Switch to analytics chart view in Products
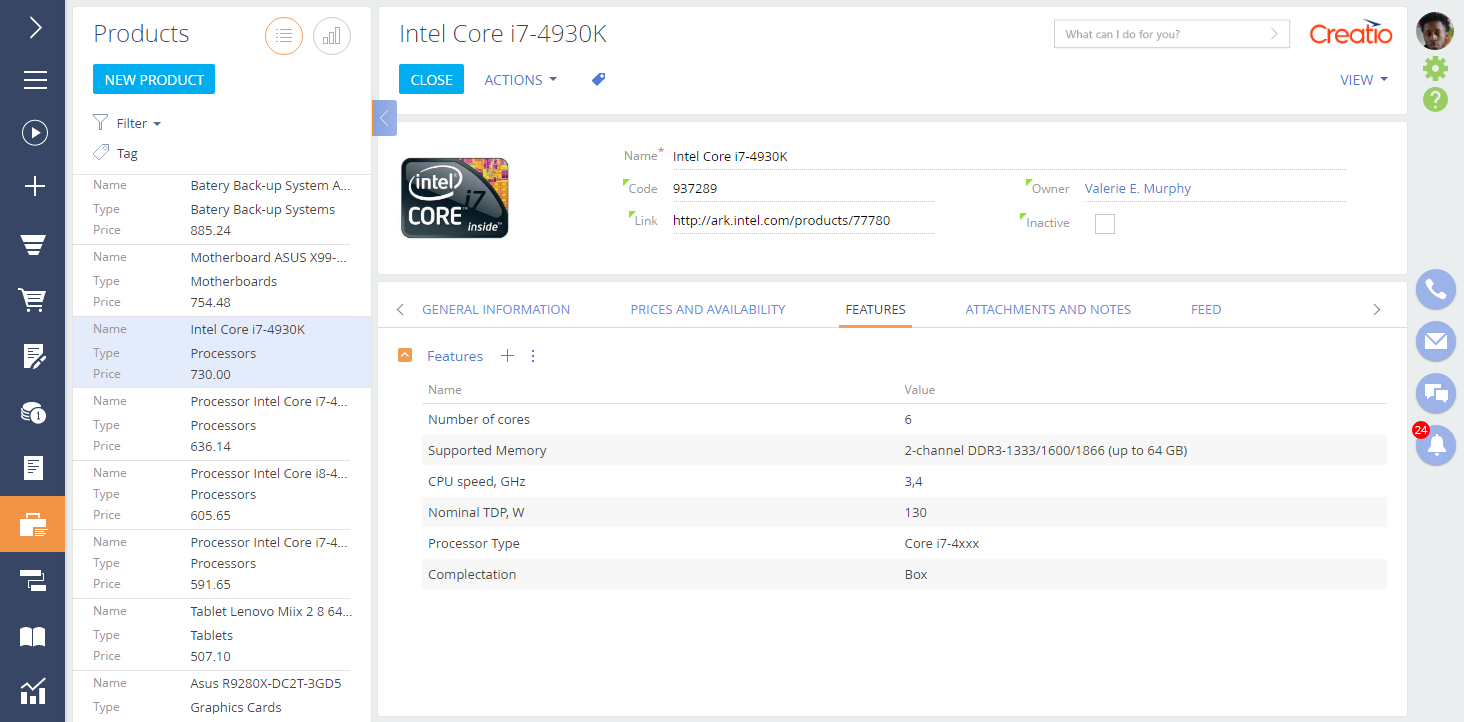 click(332, 36)
